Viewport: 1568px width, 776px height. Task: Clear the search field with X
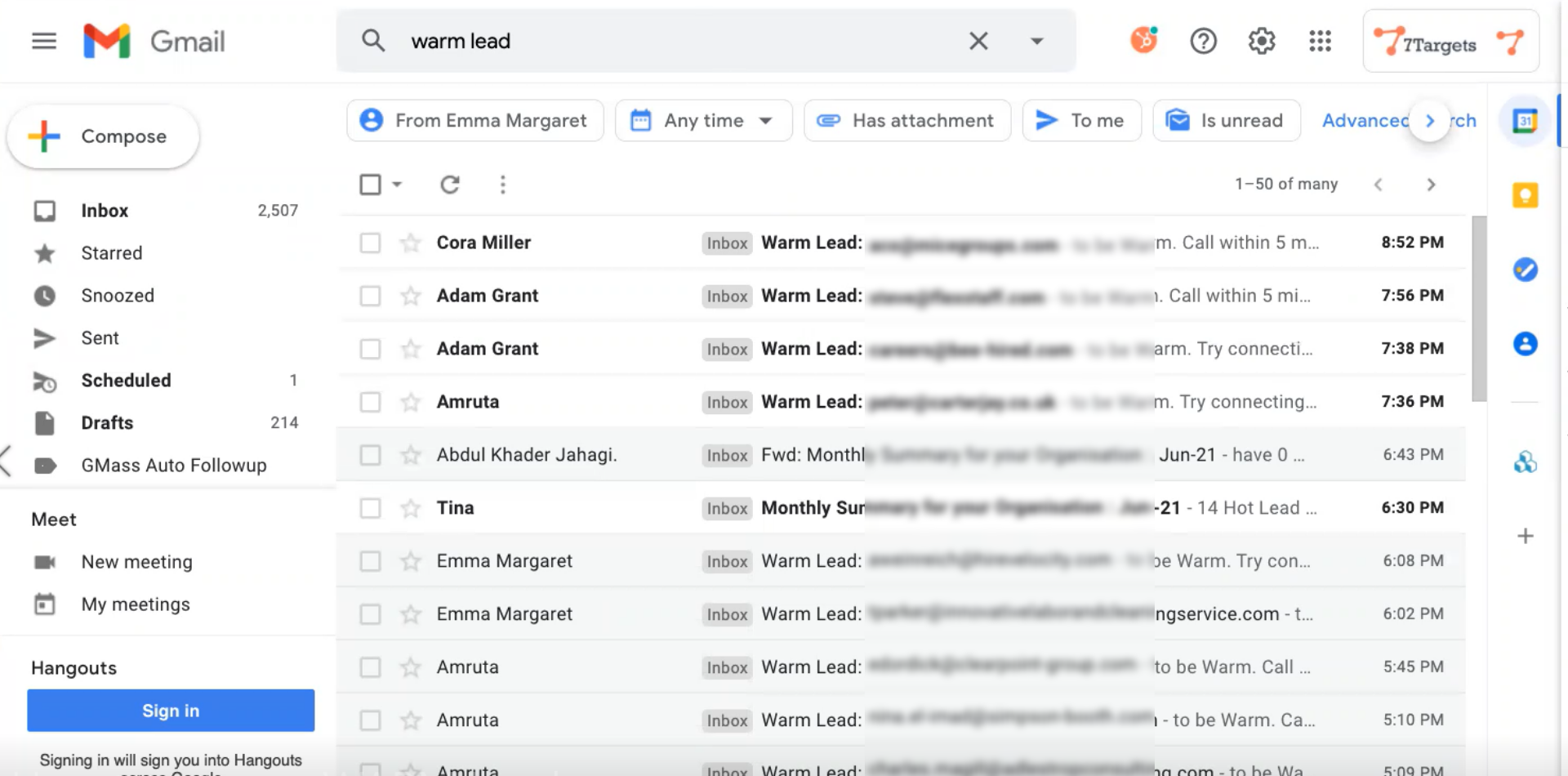(x=978, y=41)
